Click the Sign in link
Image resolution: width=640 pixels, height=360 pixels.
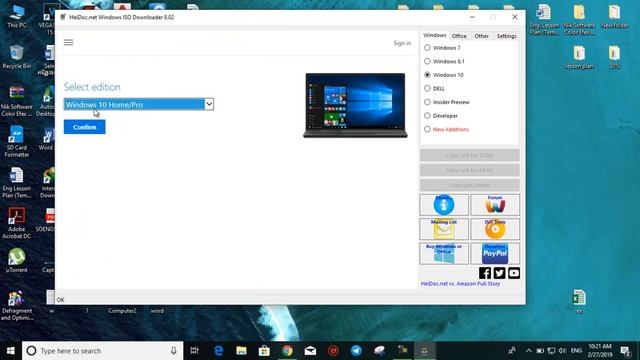coord(402,43)
